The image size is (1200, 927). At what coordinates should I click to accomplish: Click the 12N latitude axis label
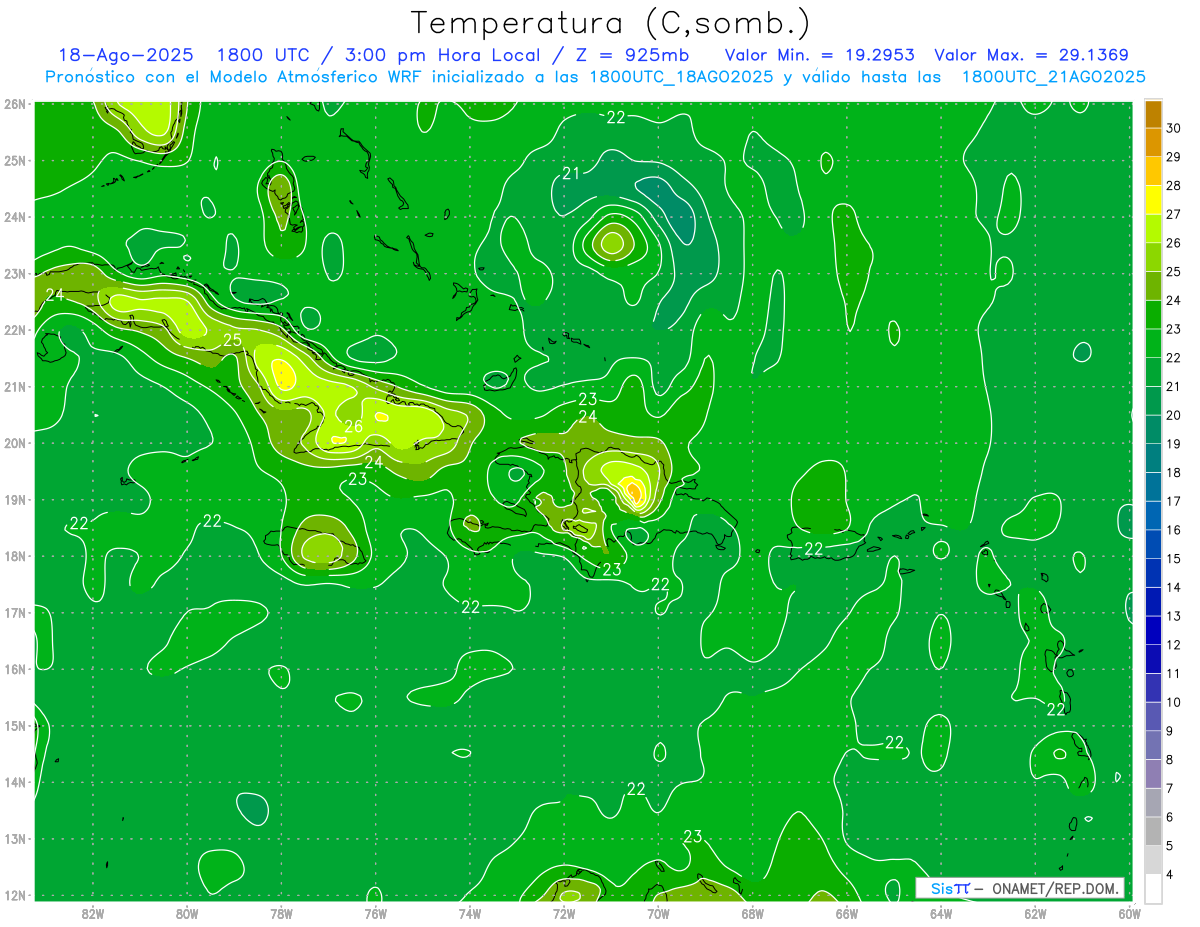[15, 895]
